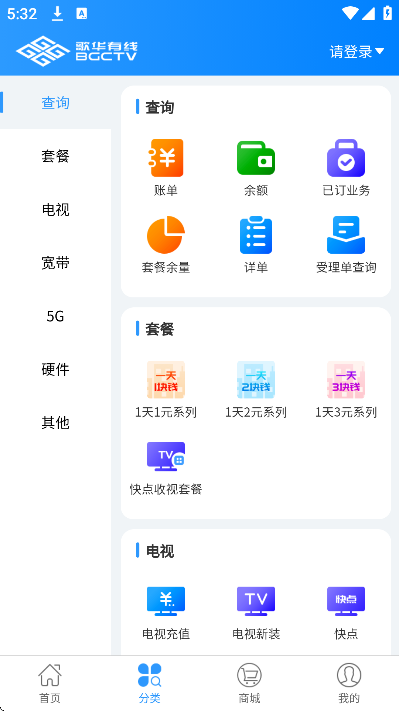The width and height of the screenshot is (399, 711).
Task: Open the 套餐余量 pie chart icon
Action: point(166,235)
